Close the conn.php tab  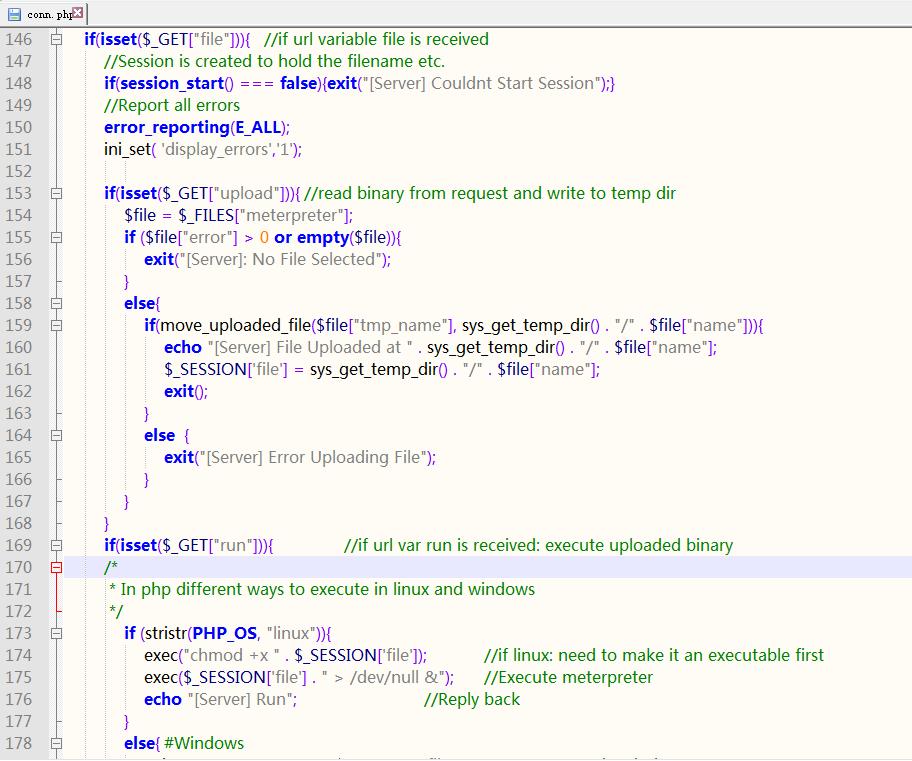click(x=78, y=12)
